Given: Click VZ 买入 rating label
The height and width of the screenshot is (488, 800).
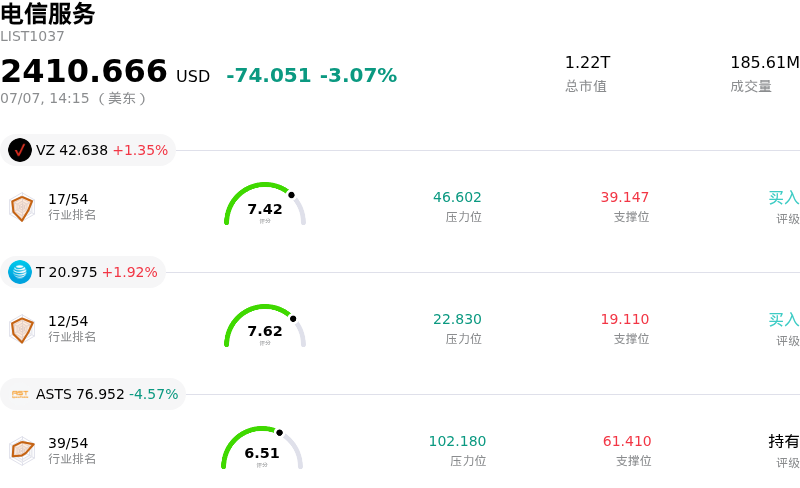Looking at the screenshot, I should tap(784, 198).
